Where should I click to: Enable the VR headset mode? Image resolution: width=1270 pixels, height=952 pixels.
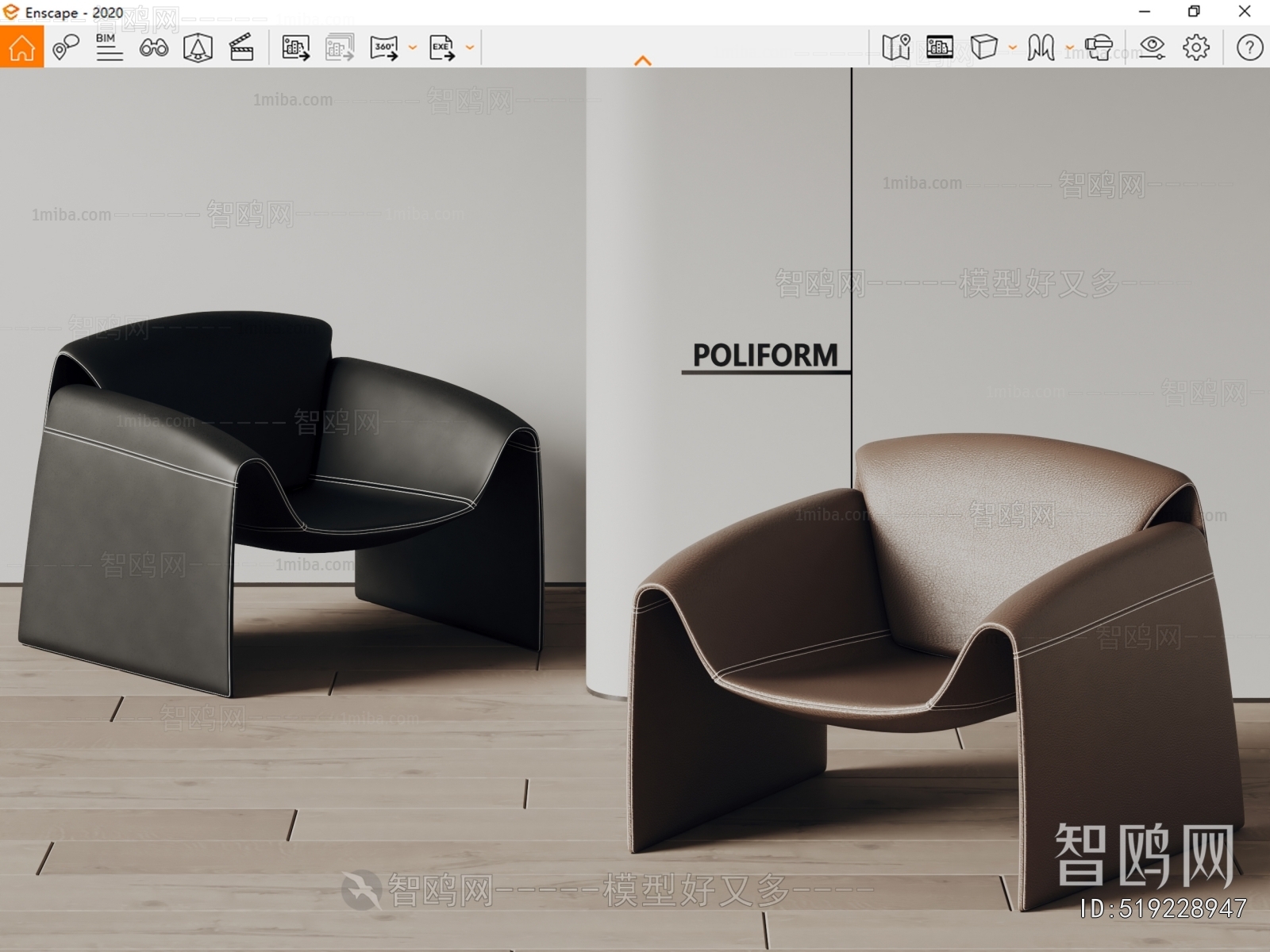[1099, 48]
